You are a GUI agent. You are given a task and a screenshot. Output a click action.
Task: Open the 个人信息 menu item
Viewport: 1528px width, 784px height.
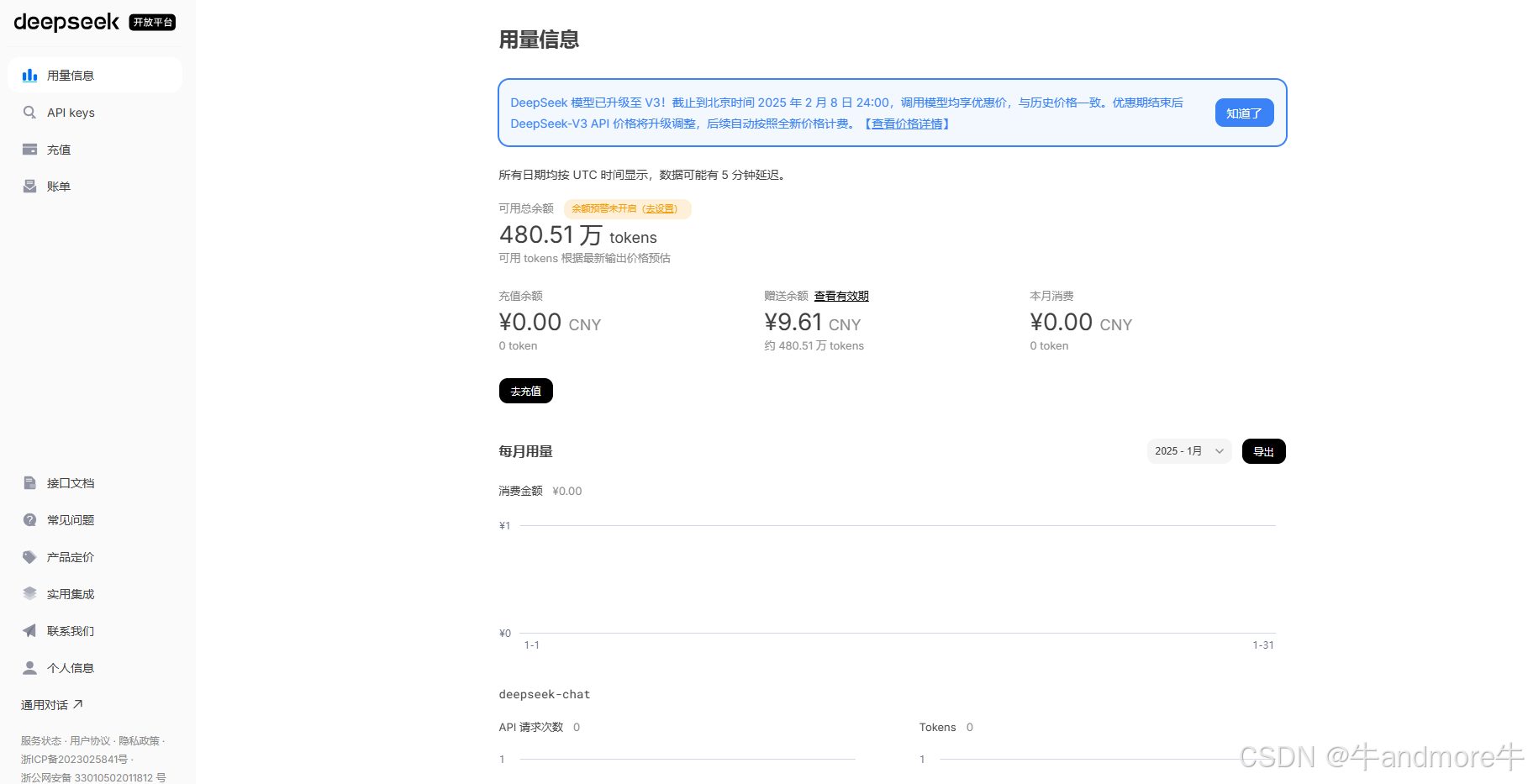tap(95, 668)
